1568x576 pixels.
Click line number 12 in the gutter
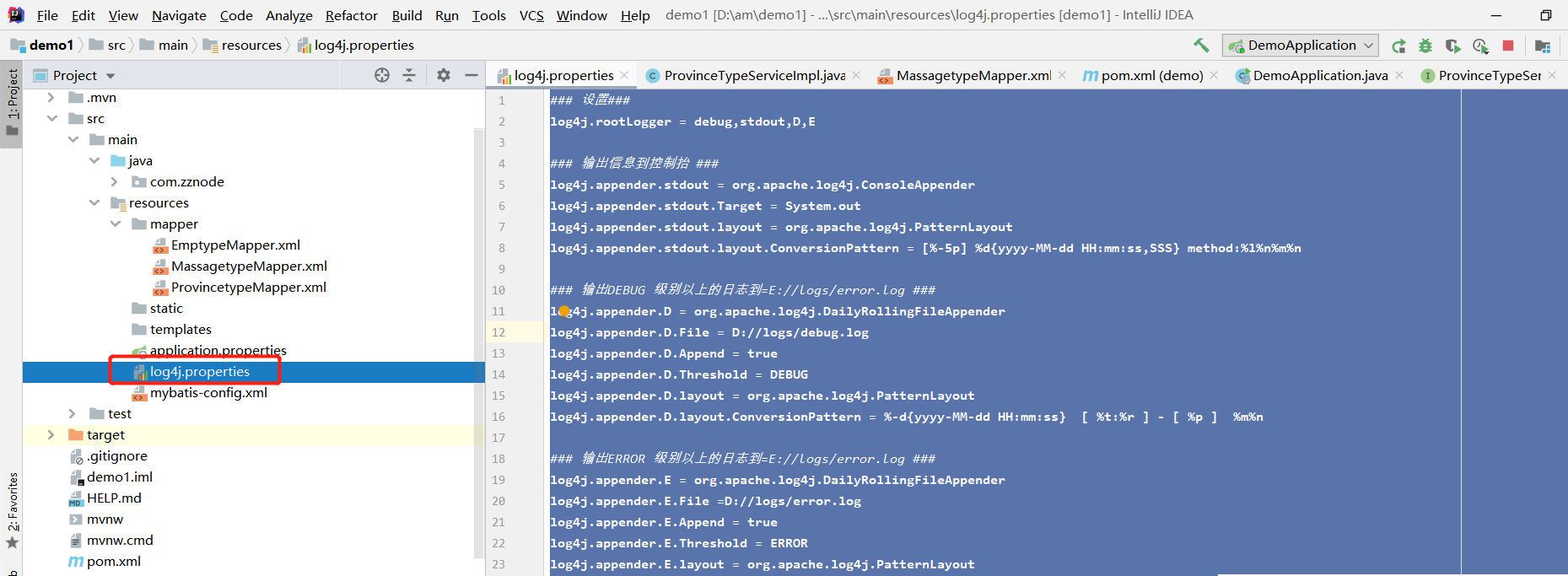pos(498,332)
